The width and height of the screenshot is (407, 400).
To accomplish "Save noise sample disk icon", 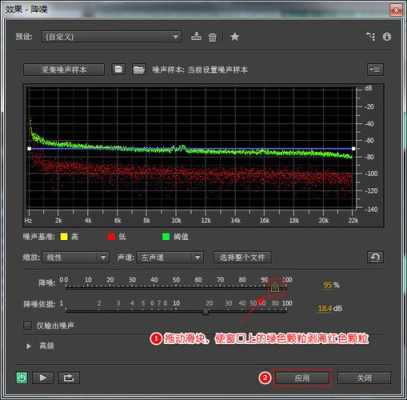I will point(118,69).
